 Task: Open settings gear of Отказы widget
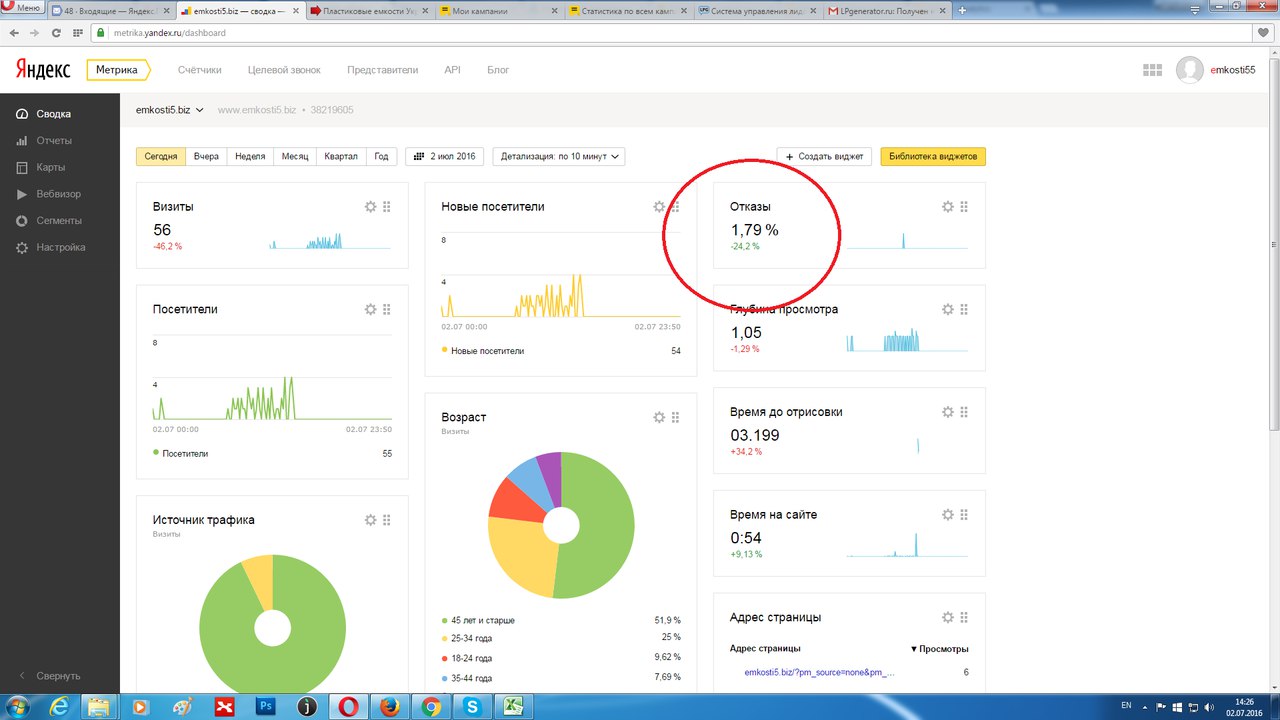coord(948,207)
